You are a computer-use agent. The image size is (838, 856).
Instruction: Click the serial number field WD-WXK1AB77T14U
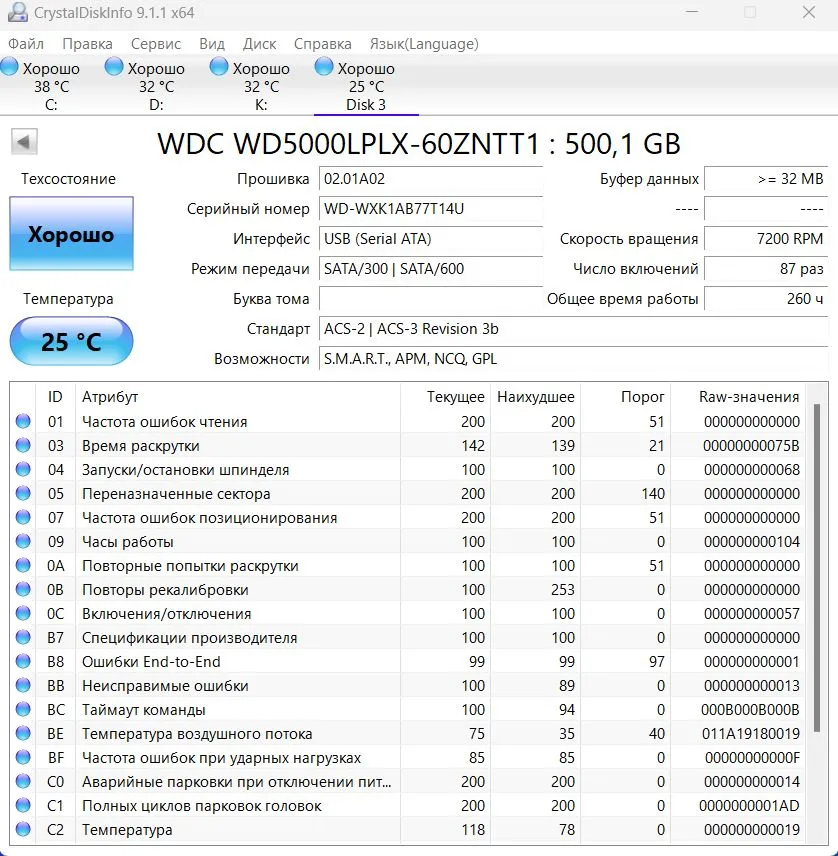click(x=431, y=209)
